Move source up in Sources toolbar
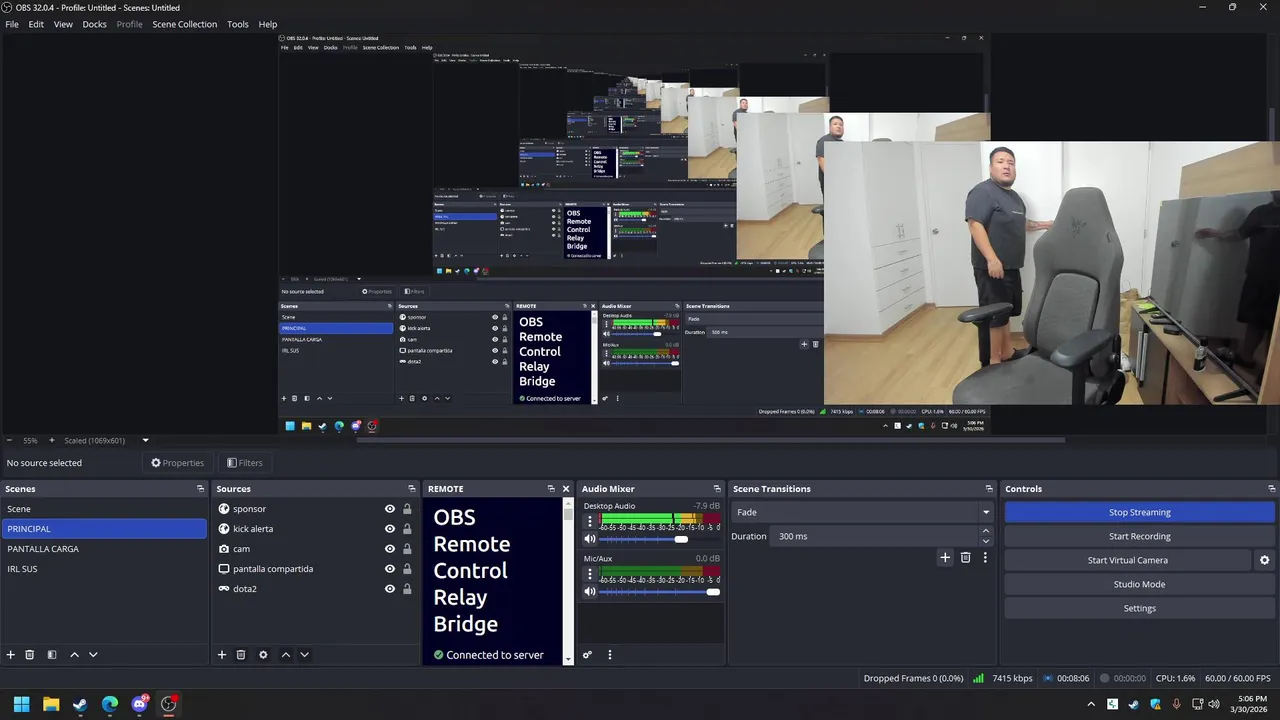This screenshot has height=720, width=1280. (285, 655)
